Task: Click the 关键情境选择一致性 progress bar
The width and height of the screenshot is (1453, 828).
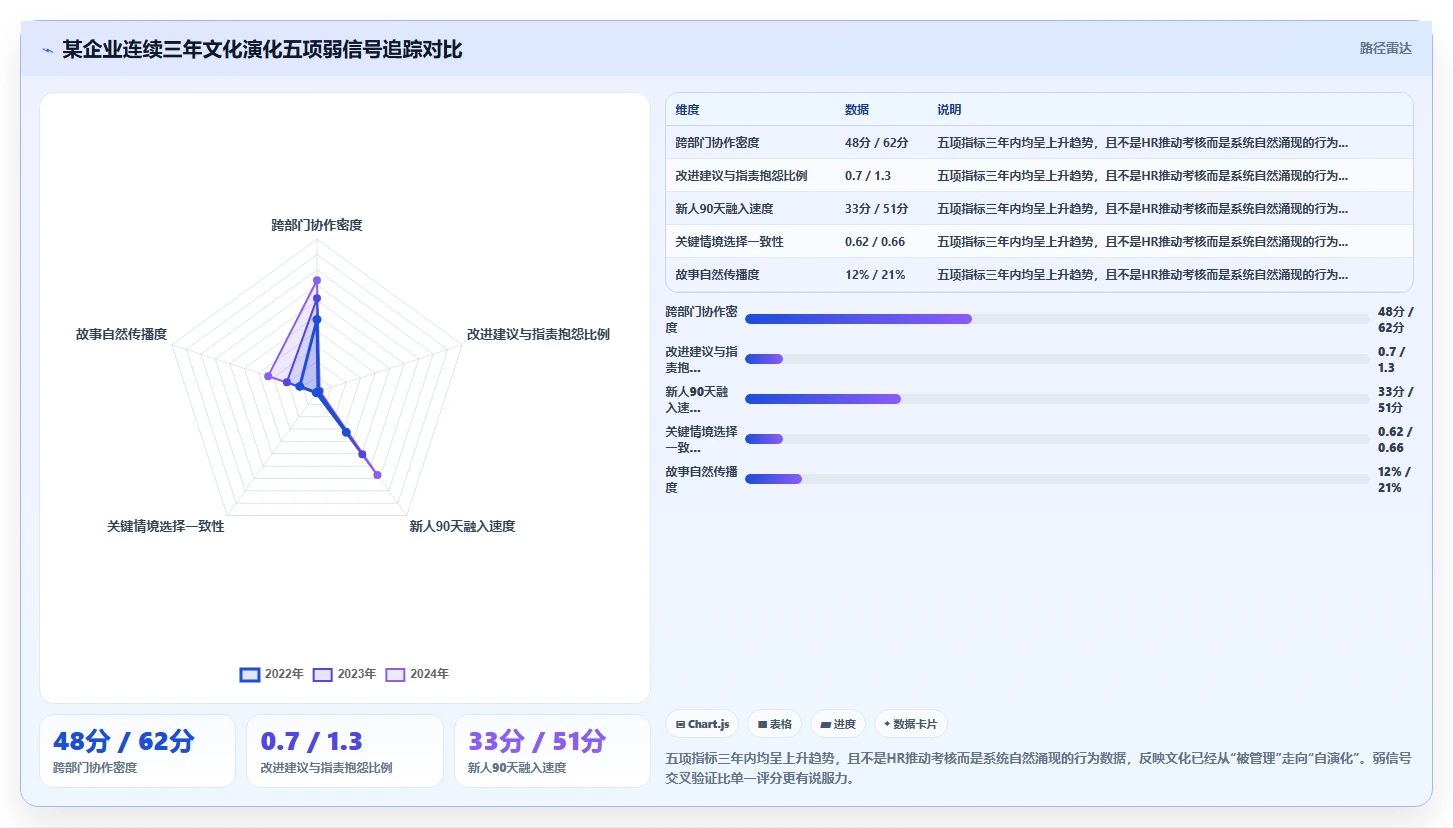Action: (1057, 439)
